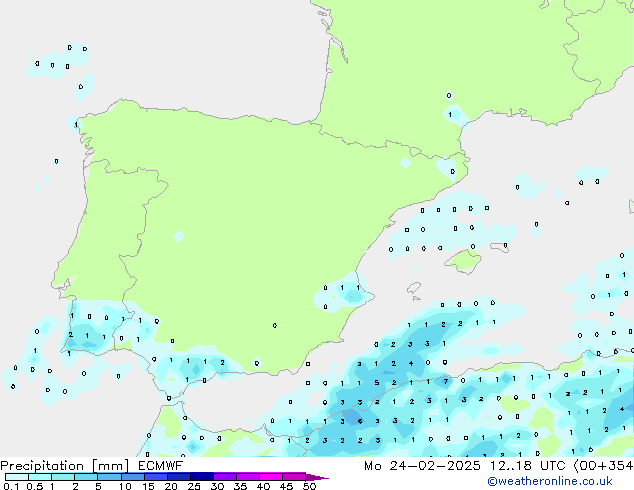634x490 pixels.
Task: Click the legend label '35'
Action: click(240, 486)
